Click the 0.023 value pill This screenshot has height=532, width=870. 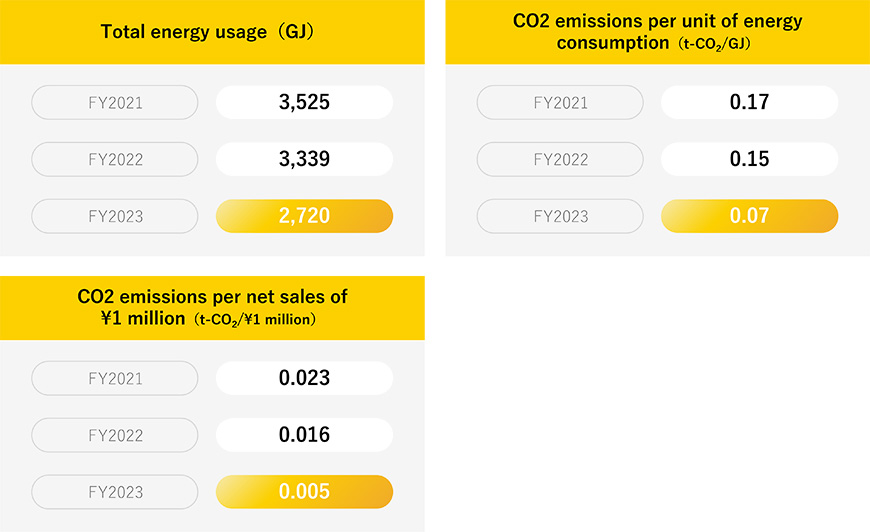click(304, 378)
